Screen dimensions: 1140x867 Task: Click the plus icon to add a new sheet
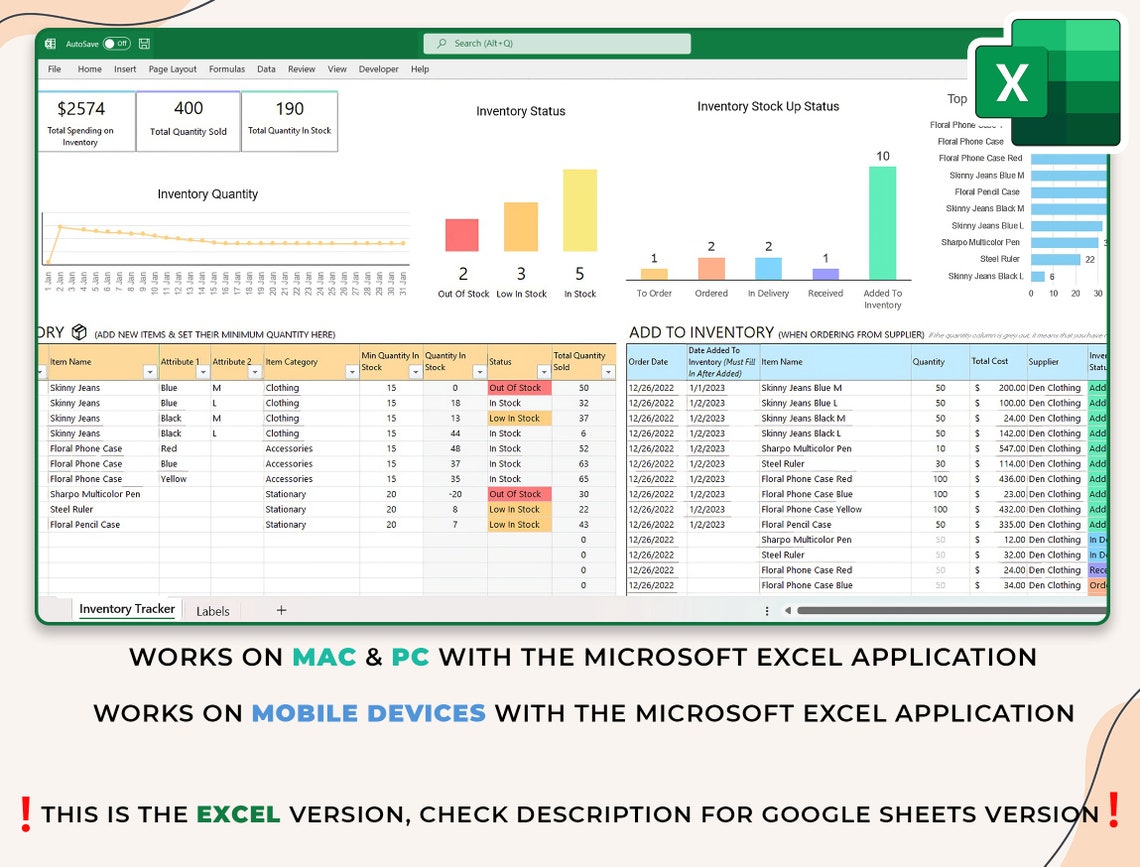(281, 610)
